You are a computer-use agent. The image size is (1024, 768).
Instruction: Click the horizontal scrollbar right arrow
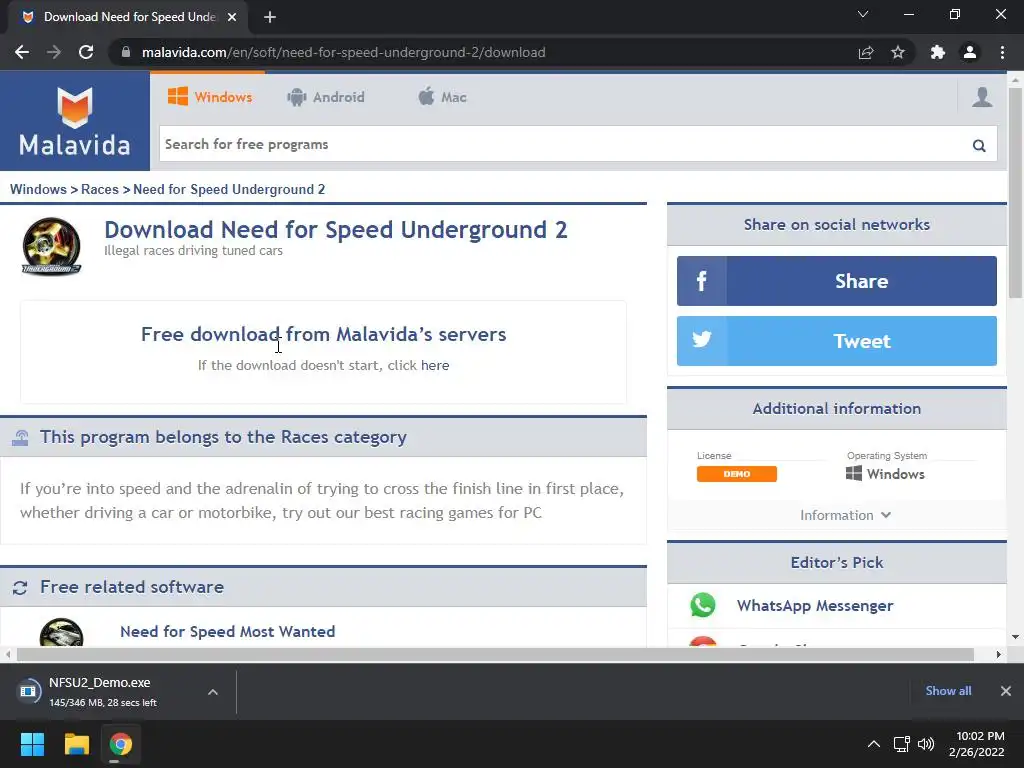[999, 654]
